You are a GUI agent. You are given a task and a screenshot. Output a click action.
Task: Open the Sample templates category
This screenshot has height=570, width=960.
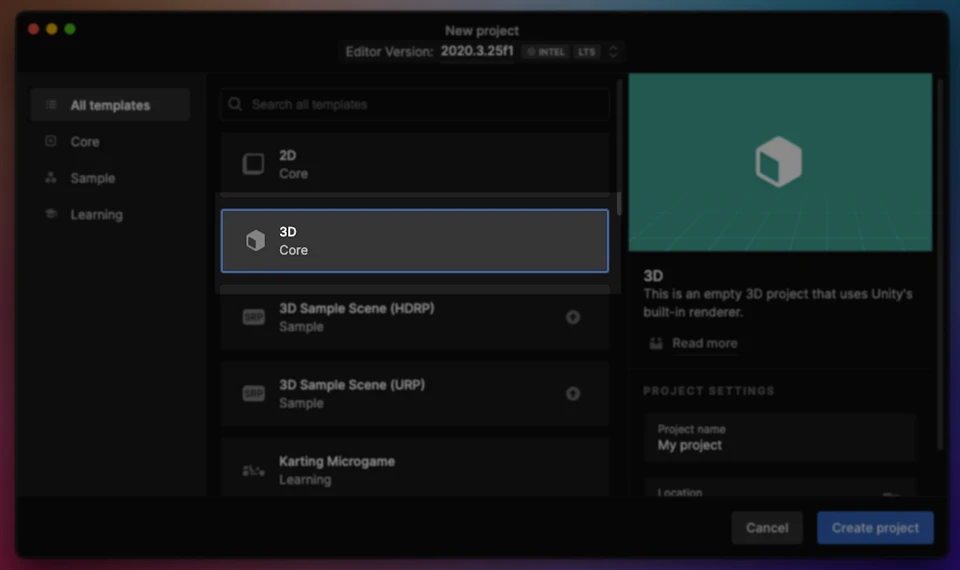92,178
